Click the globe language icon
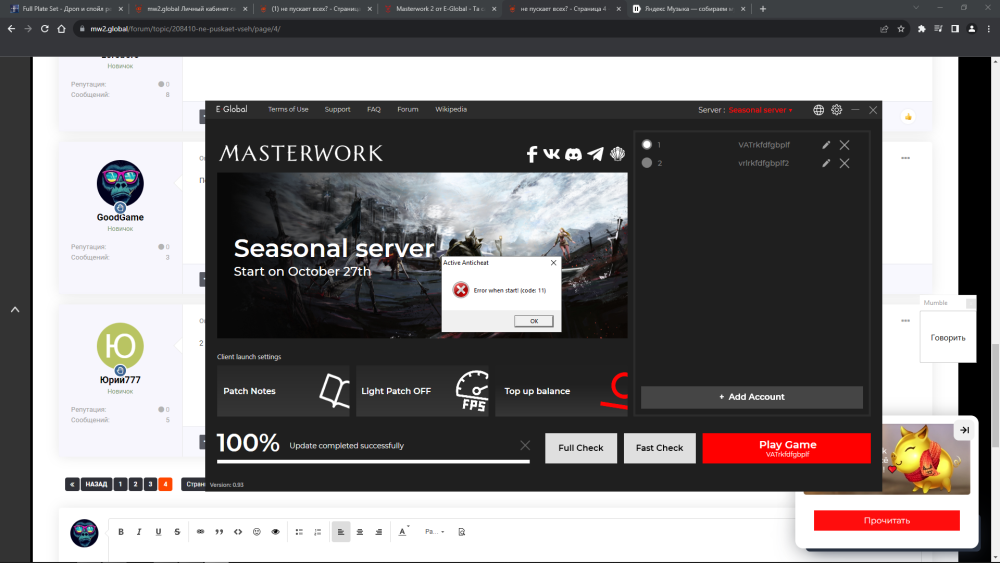 819,110
